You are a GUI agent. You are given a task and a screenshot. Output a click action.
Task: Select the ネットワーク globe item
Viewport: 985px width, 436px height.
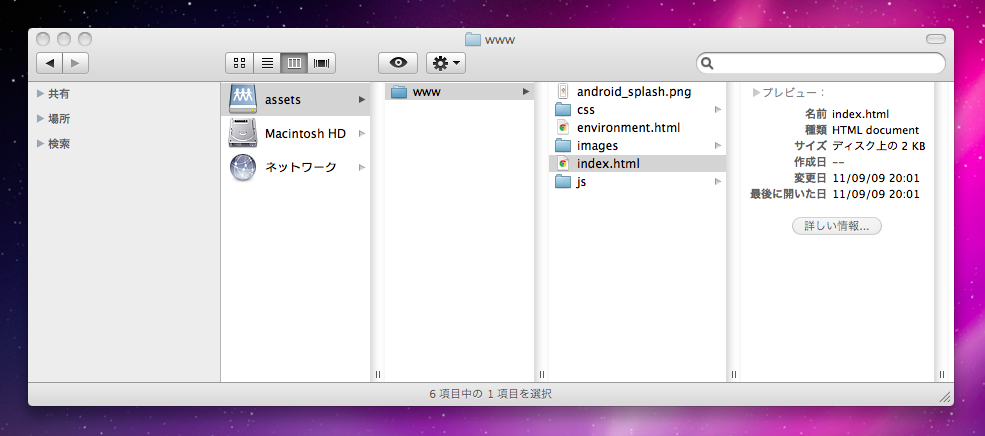click(299, 167)
